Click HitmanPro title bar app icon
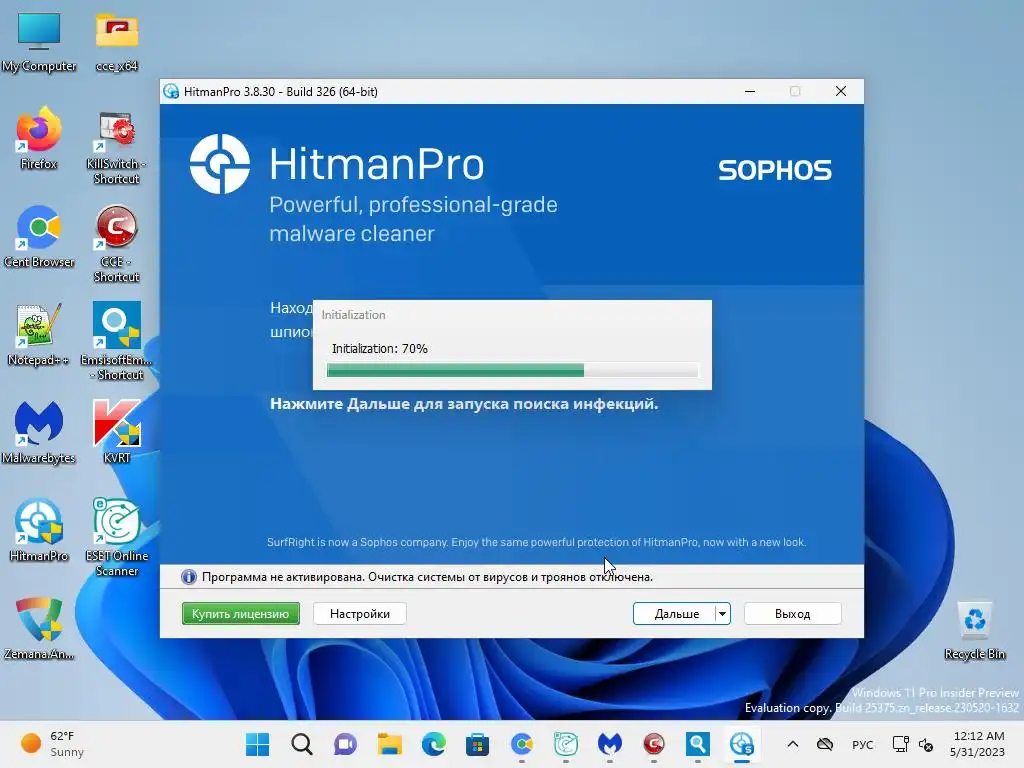This screenshot has width=1024, height=768. click(x=171, y=91)
